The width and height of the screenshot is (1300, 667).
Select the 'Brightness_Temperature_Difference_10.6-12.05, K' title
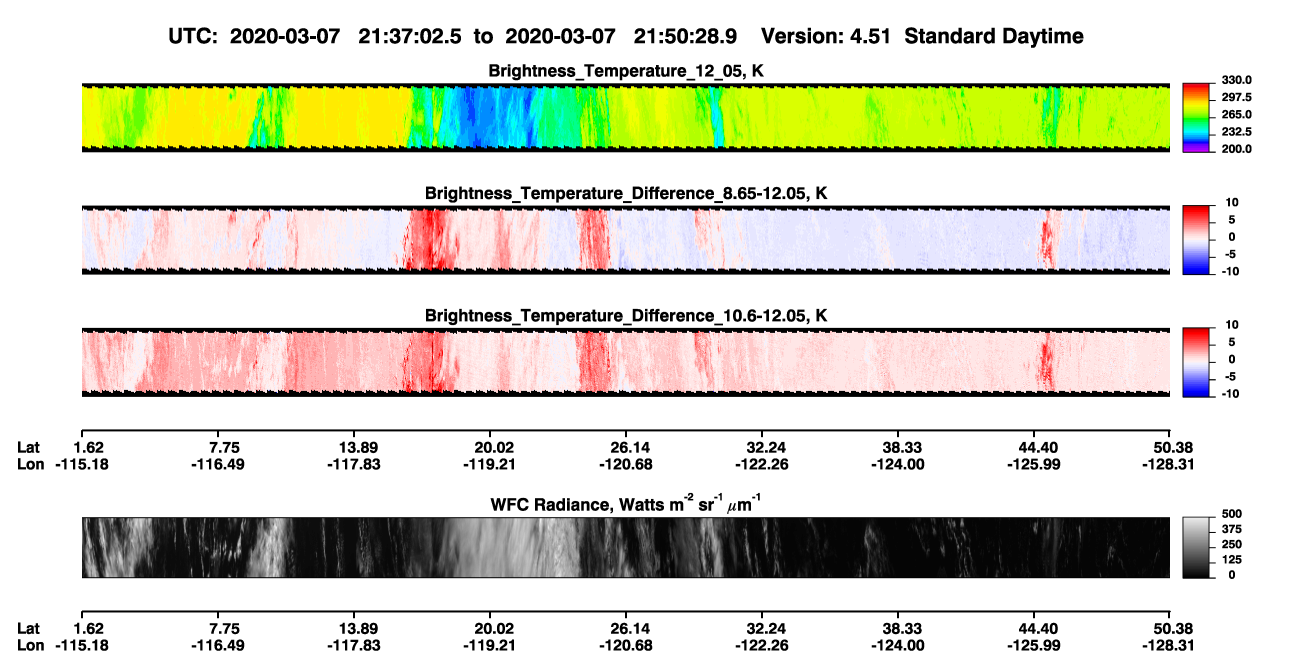626,316
